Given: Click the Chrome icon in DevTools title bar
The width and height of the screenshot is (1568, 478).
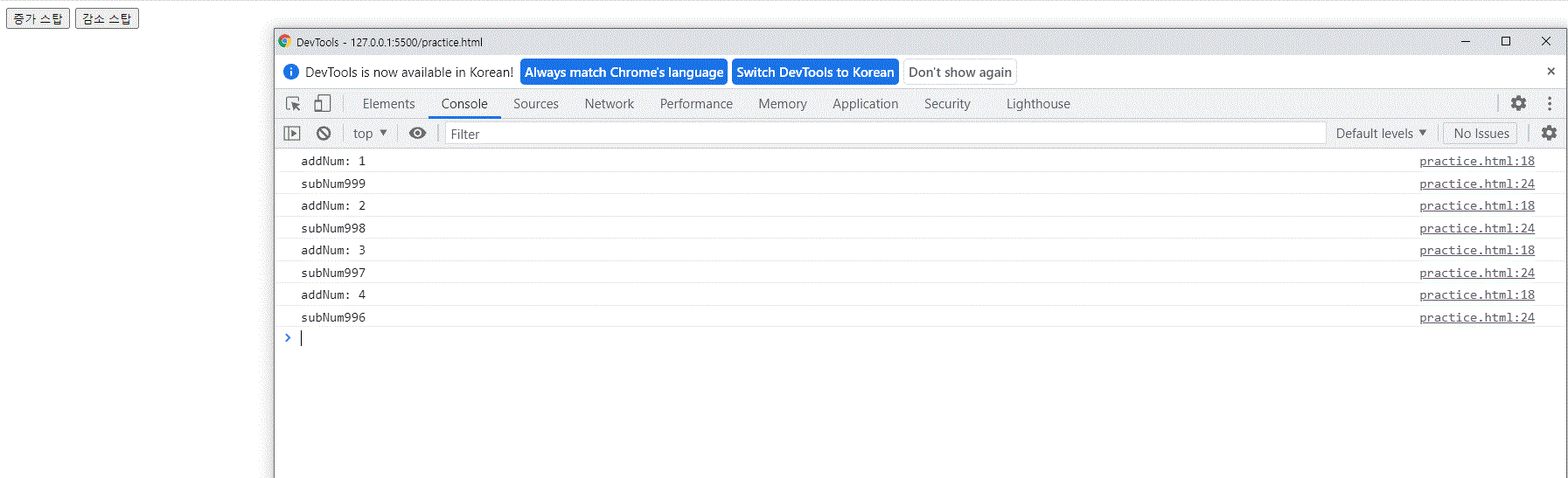Looking at the screenshot, I should click(x=284, y=41).
